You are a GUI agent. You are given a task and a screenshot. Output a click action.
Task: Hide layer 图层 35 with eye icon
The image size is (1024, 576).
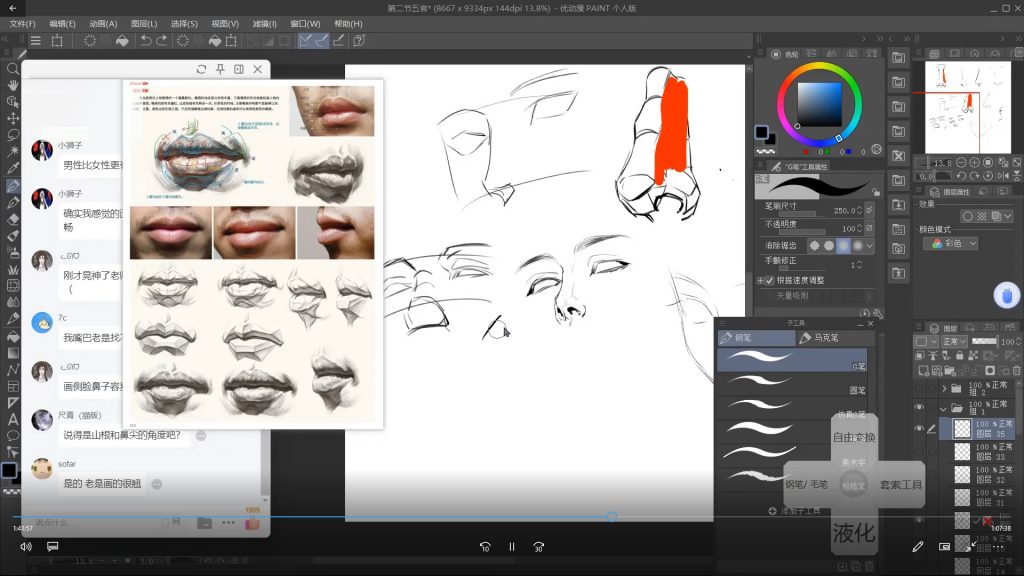click(x=919, y=428)
